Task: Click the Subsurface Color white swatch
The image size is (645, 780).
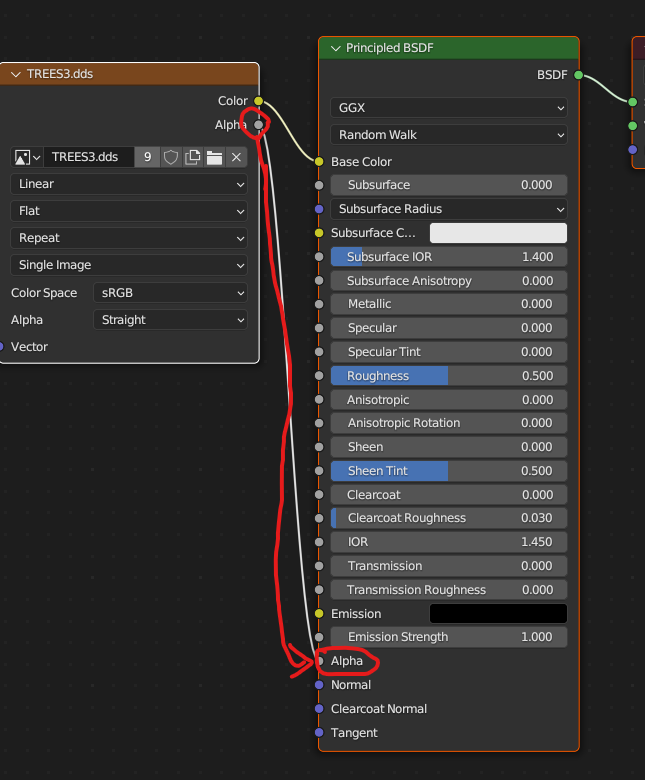Action: pos(498,233)
